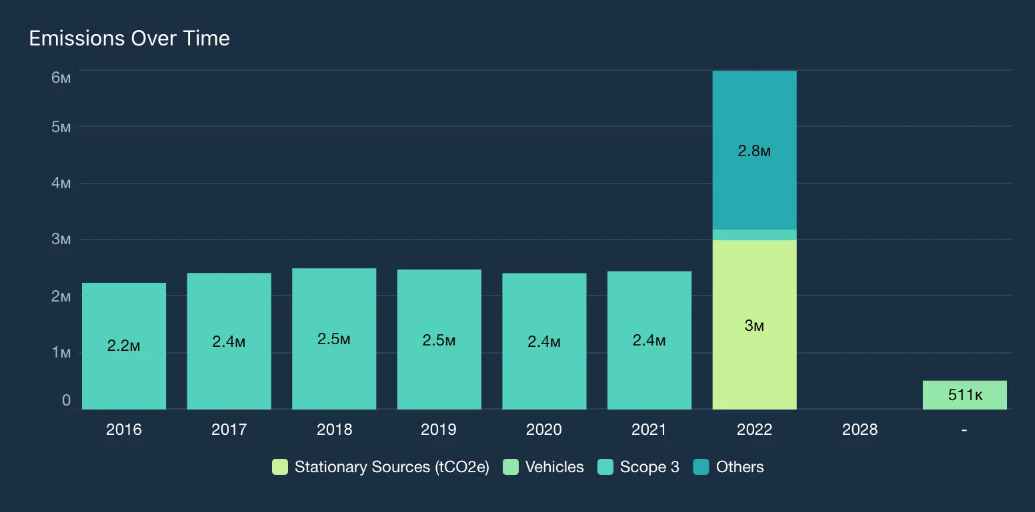The width and height of the screenshot is (1035, 512).
Task: Toggle the Stationary Sources (tCO2e) legend label
Action: (392, 467)
